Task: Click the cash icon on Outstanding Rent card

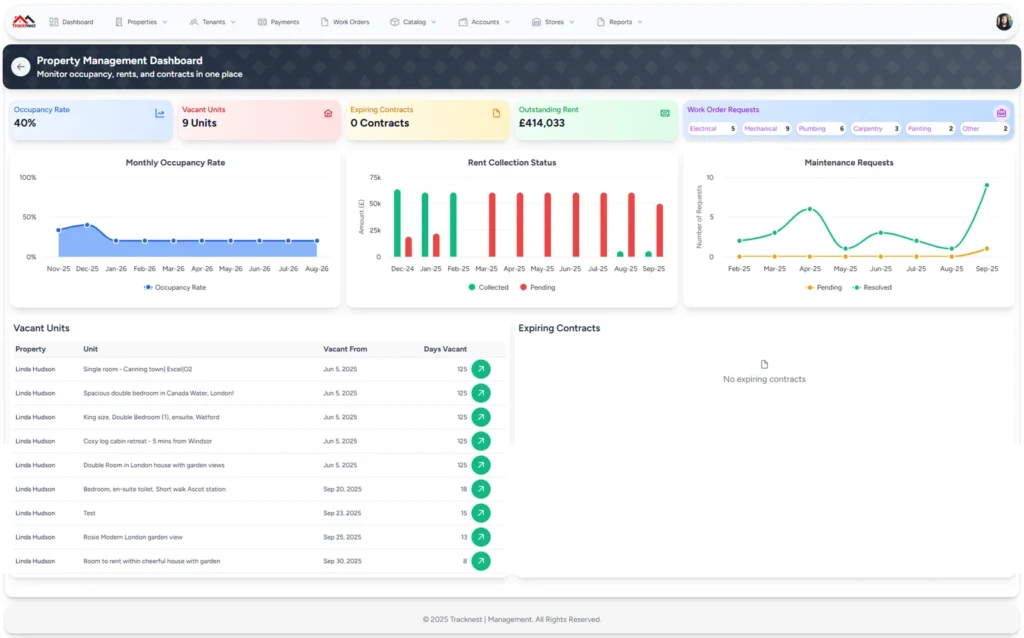Action: [x=665, y=113]
